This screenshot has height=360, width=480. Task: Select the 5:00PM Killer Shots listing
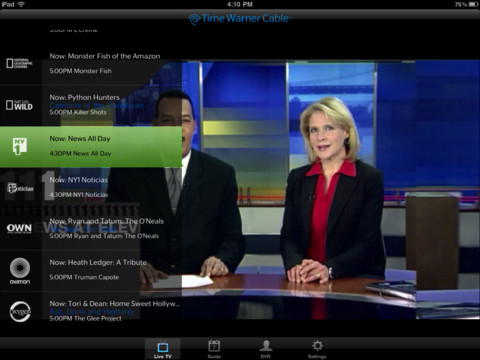pyautogui.click(x=78, y=112)
